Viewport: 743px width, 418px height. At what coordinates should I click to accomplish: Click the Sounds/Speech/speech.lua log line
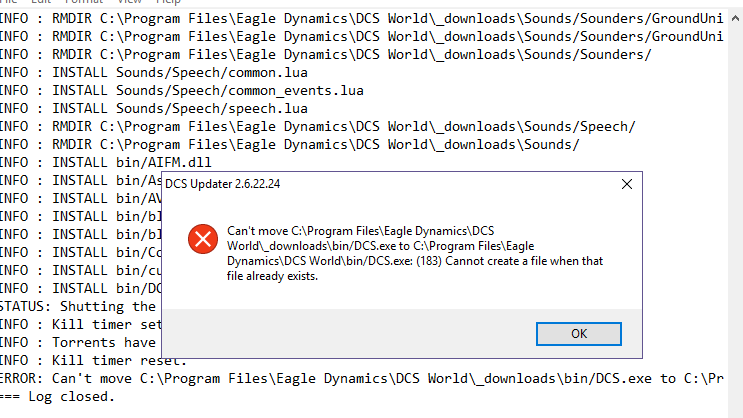154,109
